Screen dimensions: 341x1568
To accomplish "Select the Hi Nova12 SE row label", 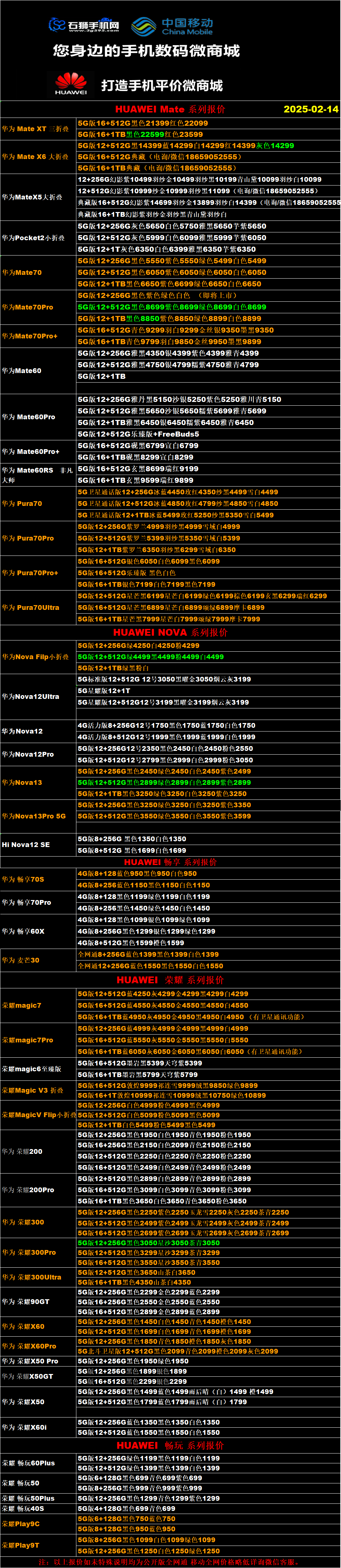I will coord(25,845).
